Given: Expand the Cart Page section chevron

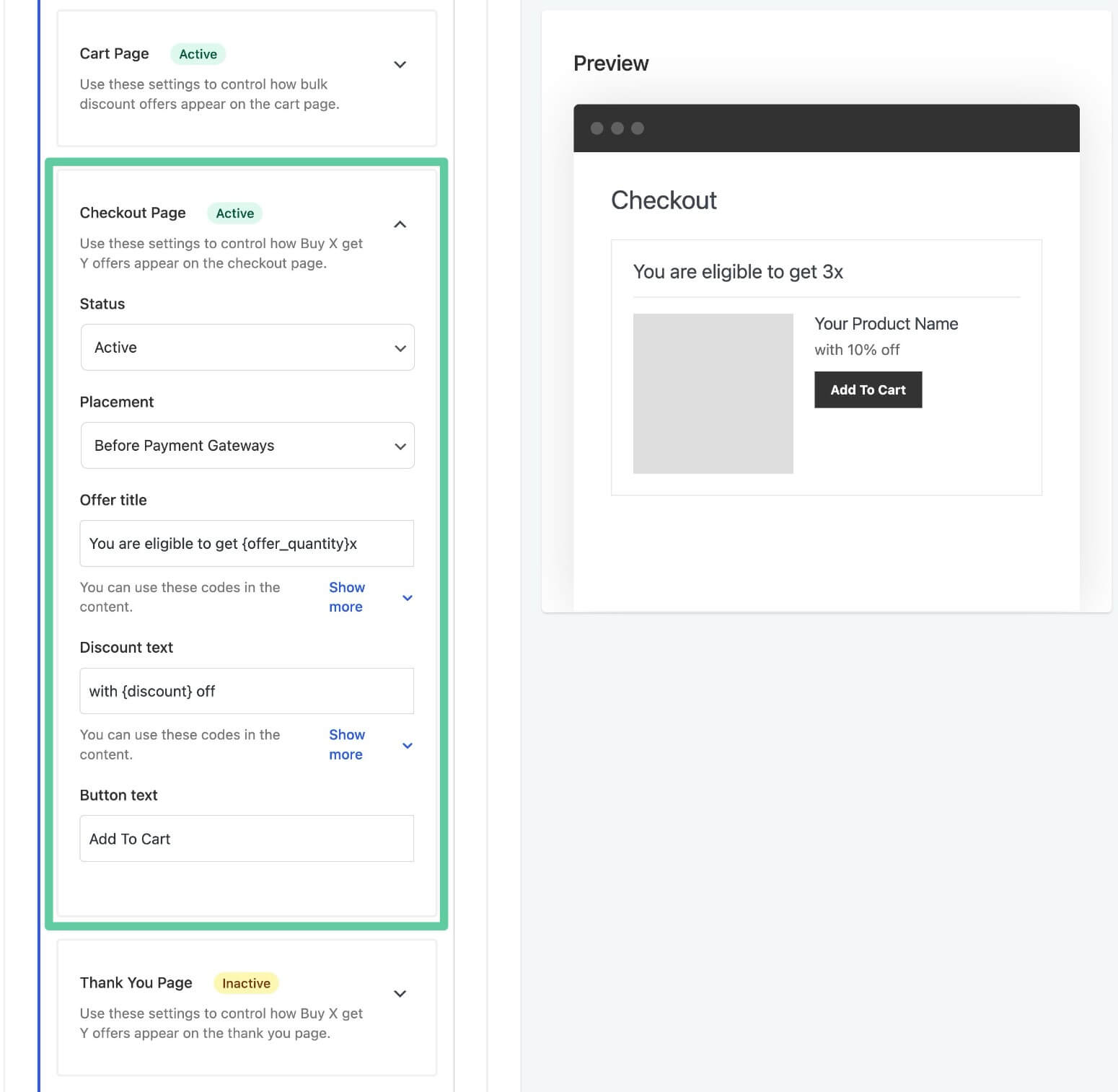Looking at the screenshot, I should click(400, 65).
